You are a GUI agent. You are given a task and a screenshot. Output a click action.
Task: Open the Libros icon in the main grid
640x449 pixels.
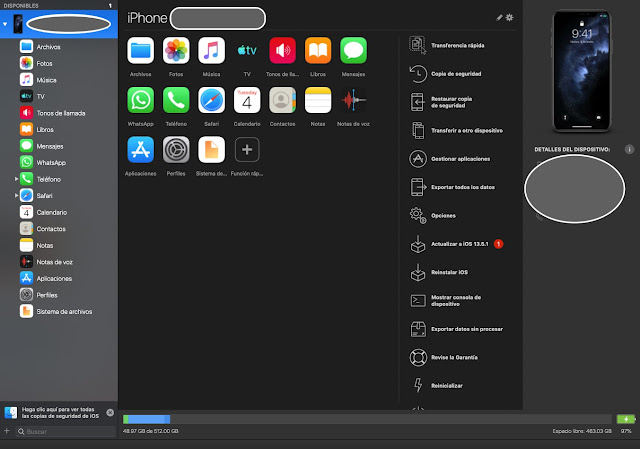(x=318, y=51)
